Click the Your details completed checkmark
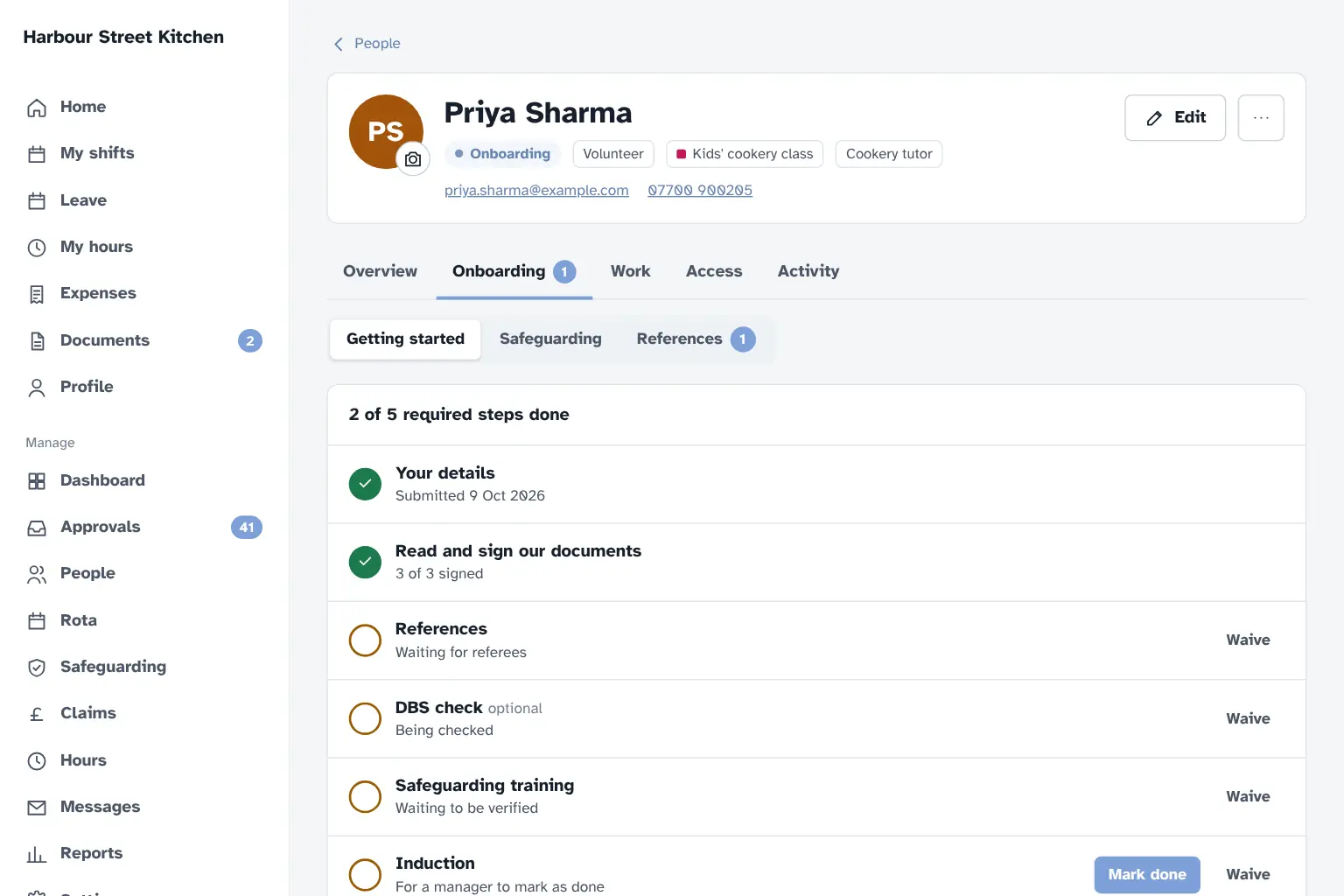The width and height of the screenshot is (1344, 896). [x=365, y=484]
